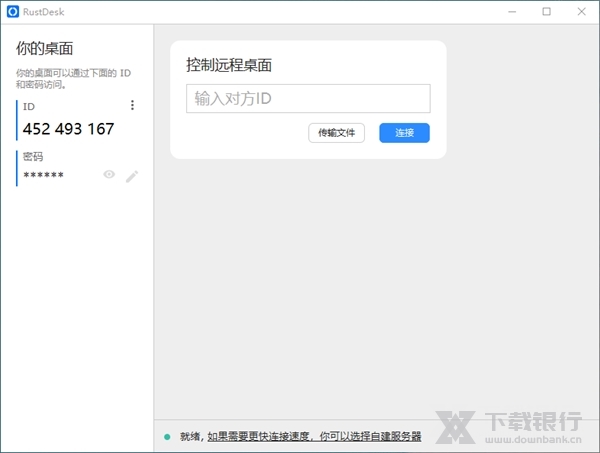Viewport: 600px width, 453px height.
Task: Click the 输入对方ID input field
Action: click(x=308, y=99)
